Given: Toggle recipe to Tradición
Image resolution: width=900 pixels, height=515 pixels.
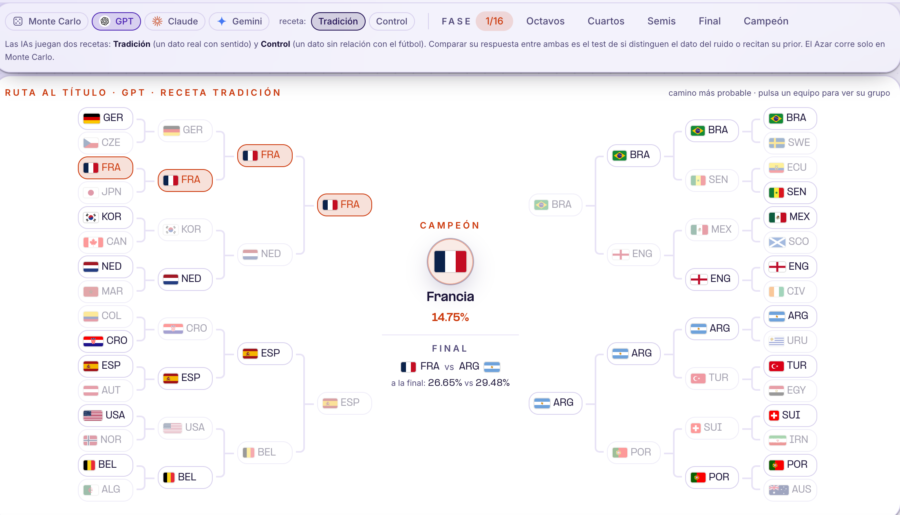Looking at the screenshot, I should (338, 21).
